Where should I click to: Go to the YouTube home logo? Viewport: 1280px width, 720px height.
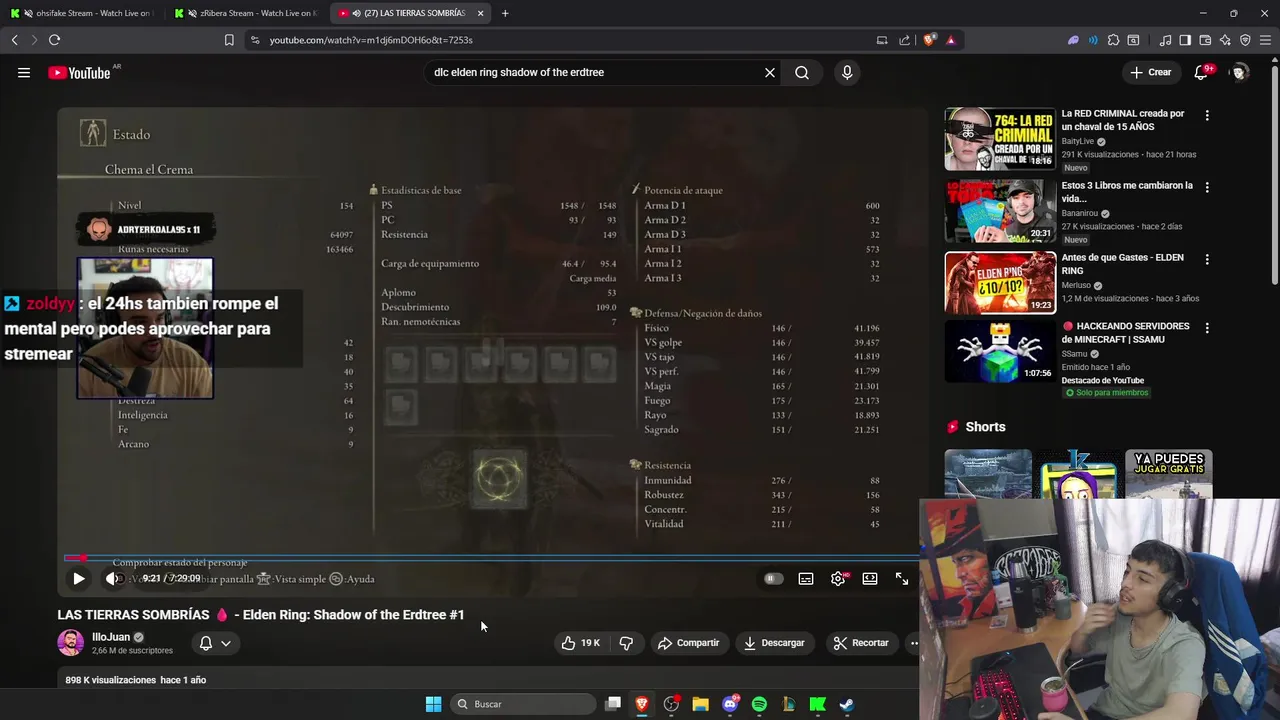pyautogui.click(x=79, y=72)
